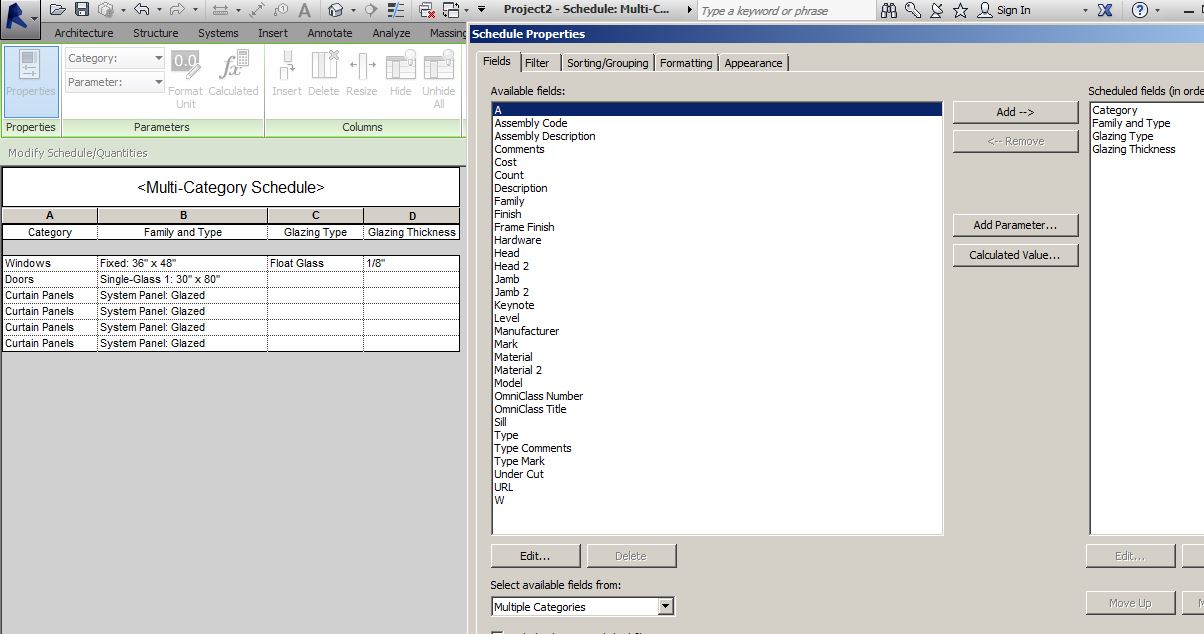This screenshot has width=1204, height=634.
Task: Switch to the Sorting/Grouping tab
Action: click(x=607, y=63)
